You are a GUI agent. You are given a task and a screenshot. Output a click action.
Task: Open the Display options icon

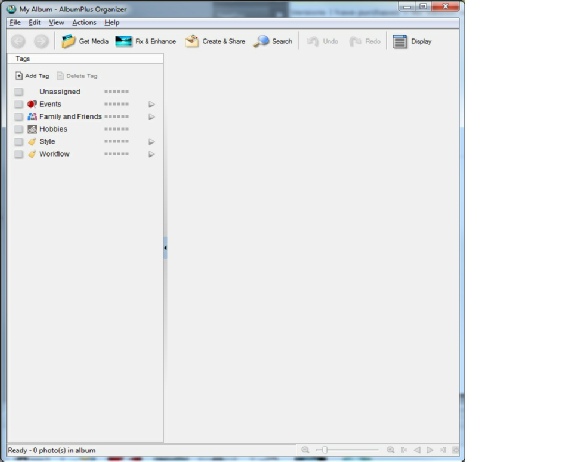[400, 41]
